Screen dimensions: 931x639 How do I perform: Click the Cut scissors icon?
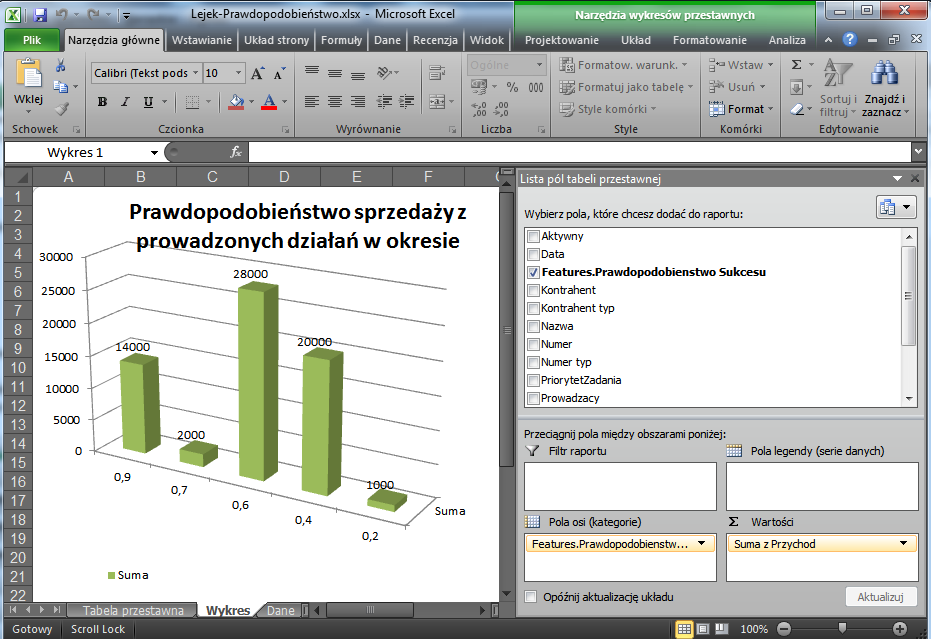61,65
